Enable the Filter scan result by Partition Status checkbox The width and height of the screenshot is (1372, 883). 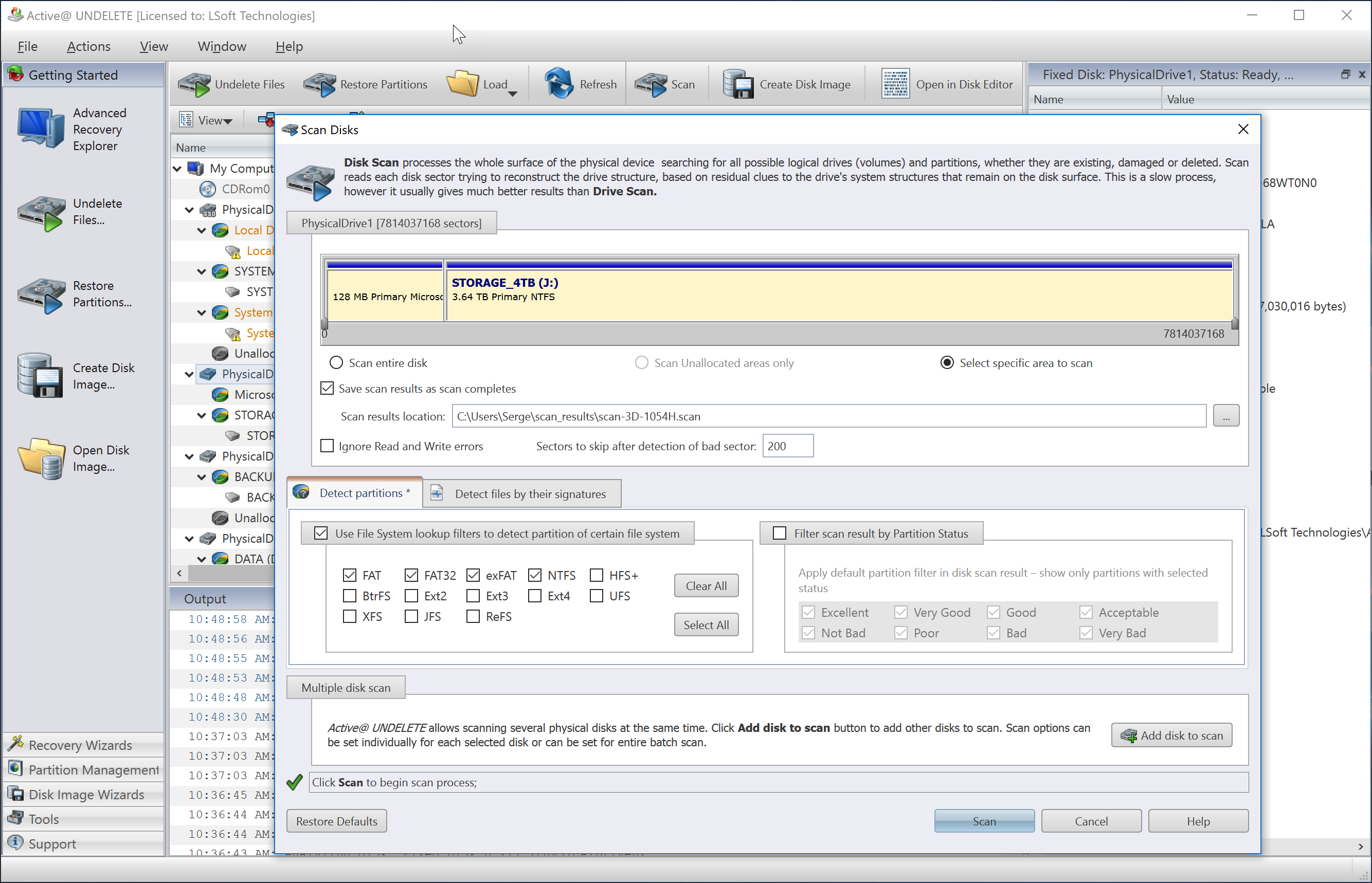[x=779, y=532]
